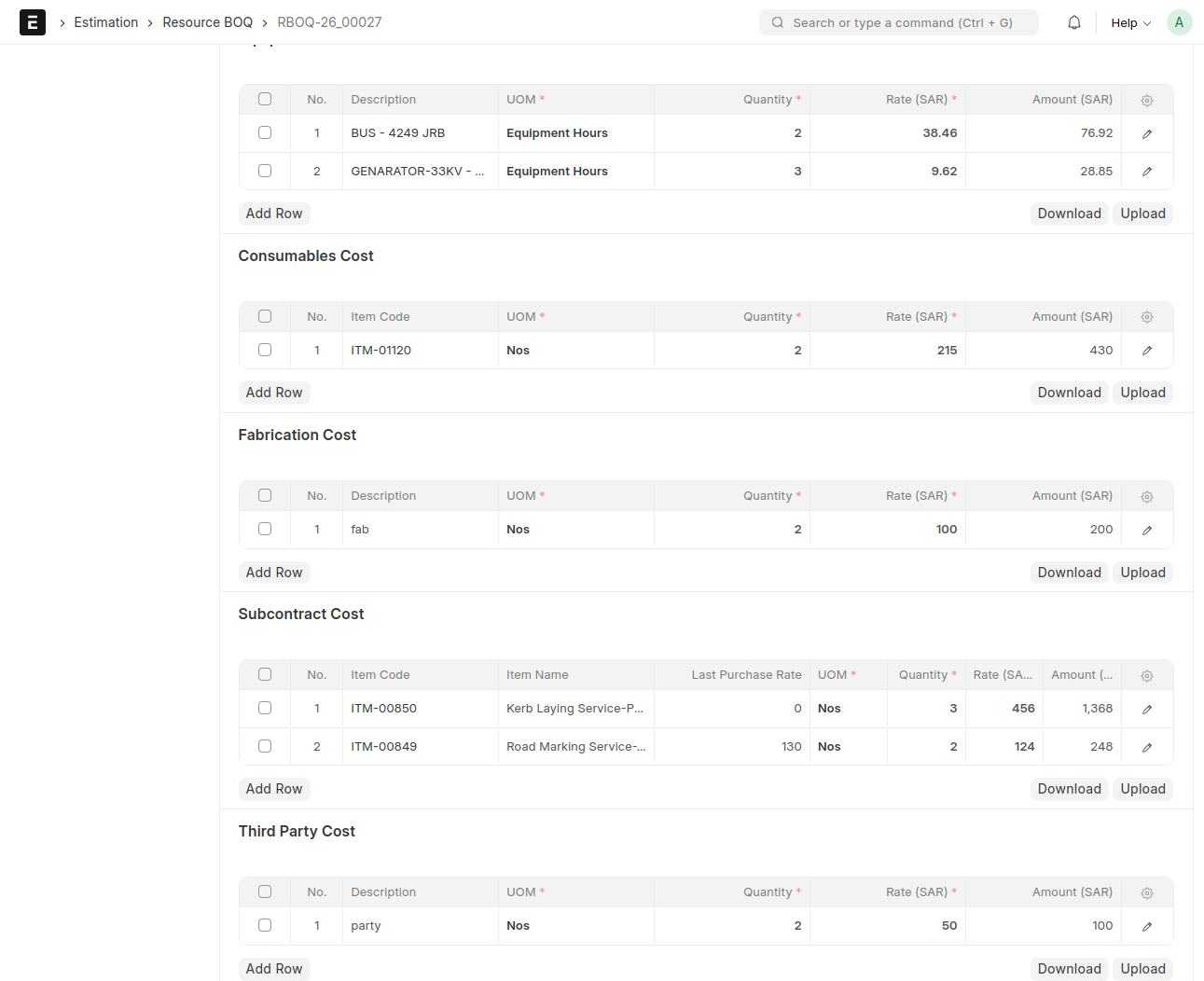Open the notifications bell
The width and height of the screenshot is (1204, 981).
tap(1074, 22)
